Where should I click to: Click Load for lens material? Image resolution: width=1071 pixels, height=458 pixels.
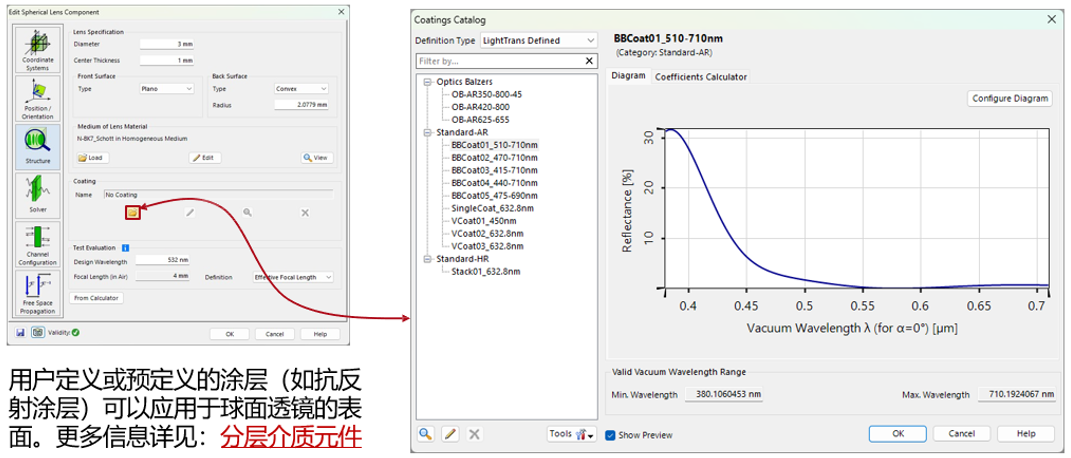click(x=93, y=158)
